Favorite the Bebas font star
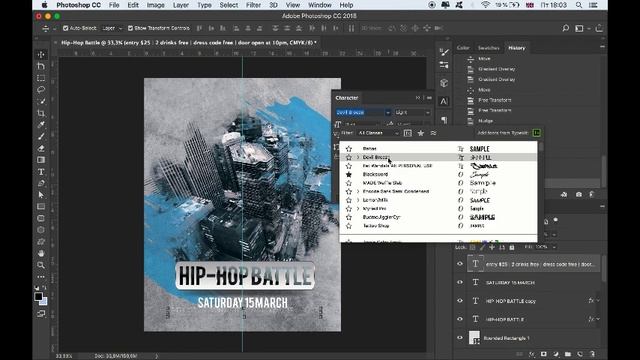Screen dimensions: 640x360 click(x=349, y=149)
